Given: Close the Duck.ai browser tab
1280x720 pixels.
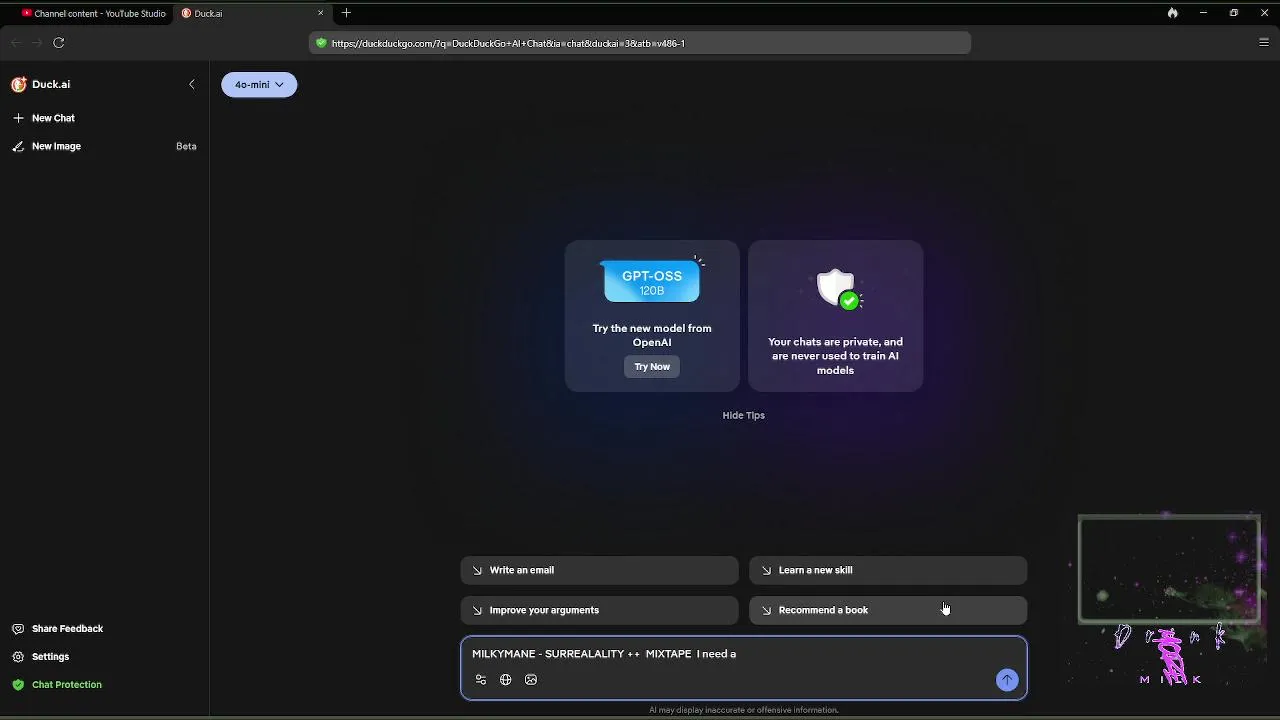Looking at the screenshot, I should [321, 13].
